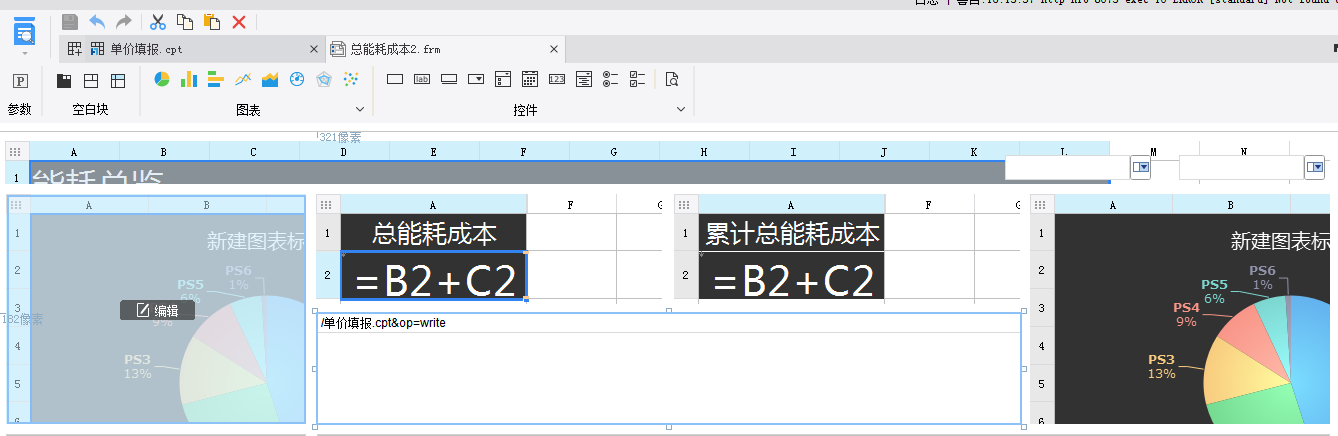The width and height of the screenshot is (1338, 436).
Task: Insert a horizontal bar chart
Action: point(216,79)
